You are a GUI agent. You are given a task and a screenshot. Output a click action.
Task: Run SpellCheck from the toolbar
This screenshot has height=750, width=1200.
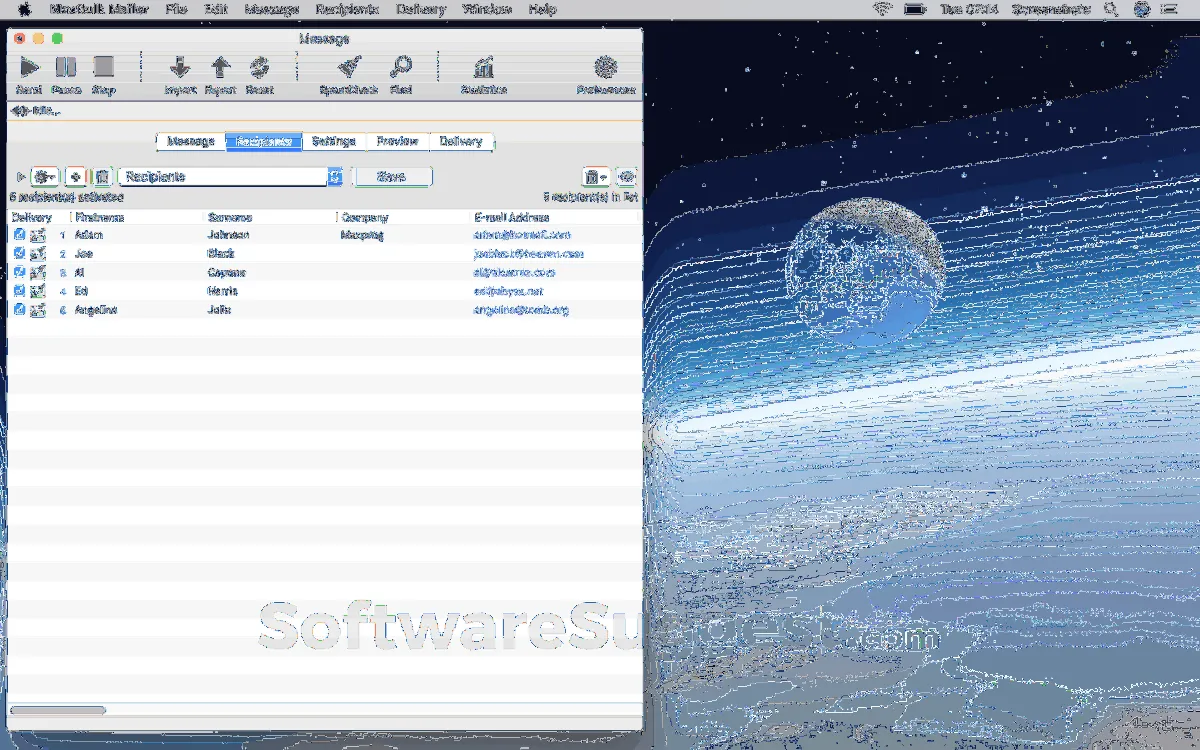click(349, 68)
